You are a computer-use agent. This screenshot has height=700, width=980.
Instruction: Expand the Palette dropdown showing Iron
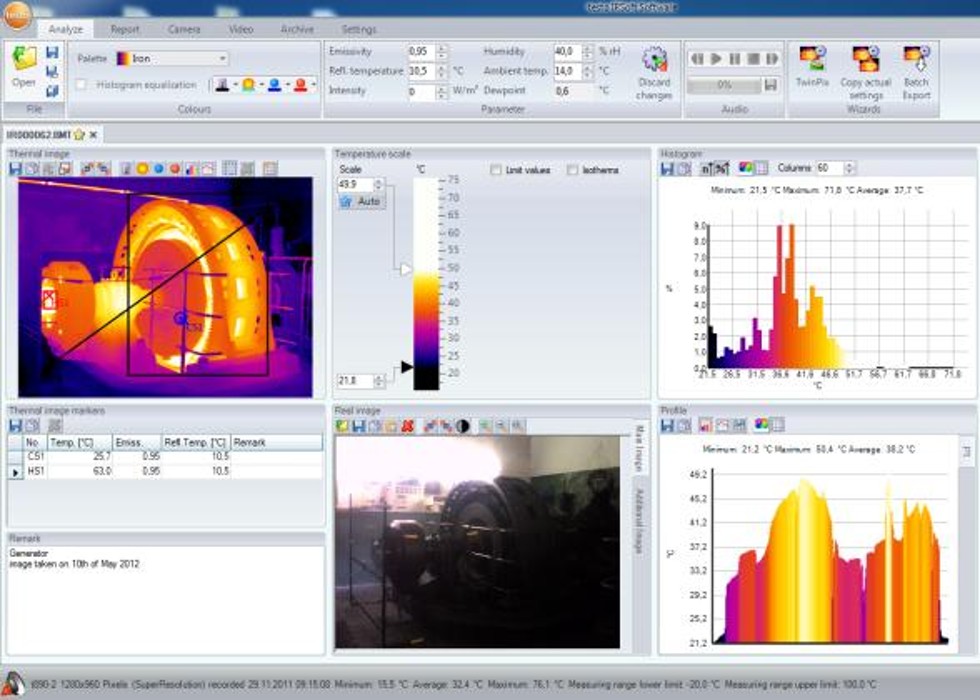222,59
